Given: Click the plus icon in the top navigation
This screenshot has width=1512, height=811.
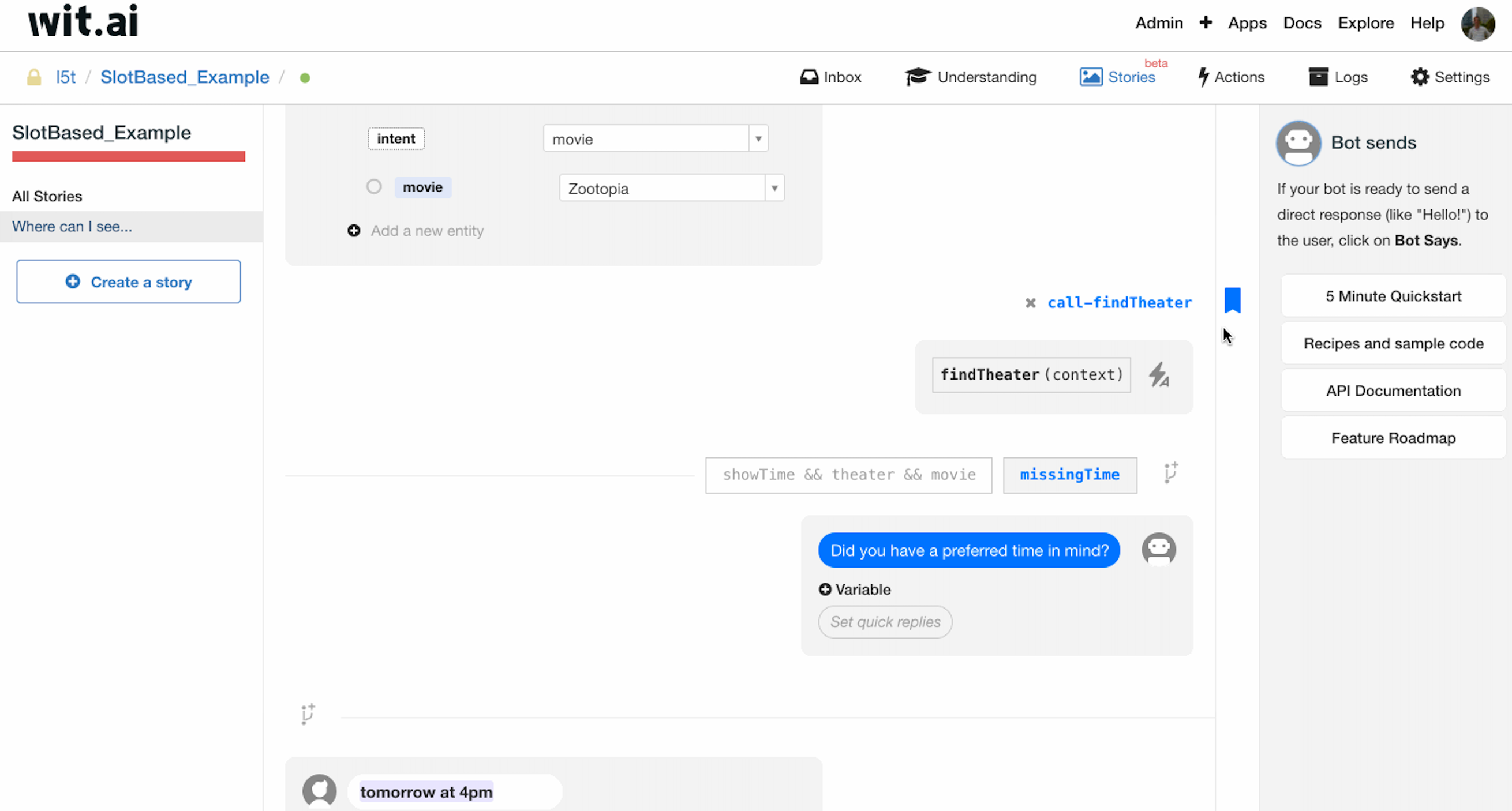Looking at the screenshot, I should (1206, 23).
